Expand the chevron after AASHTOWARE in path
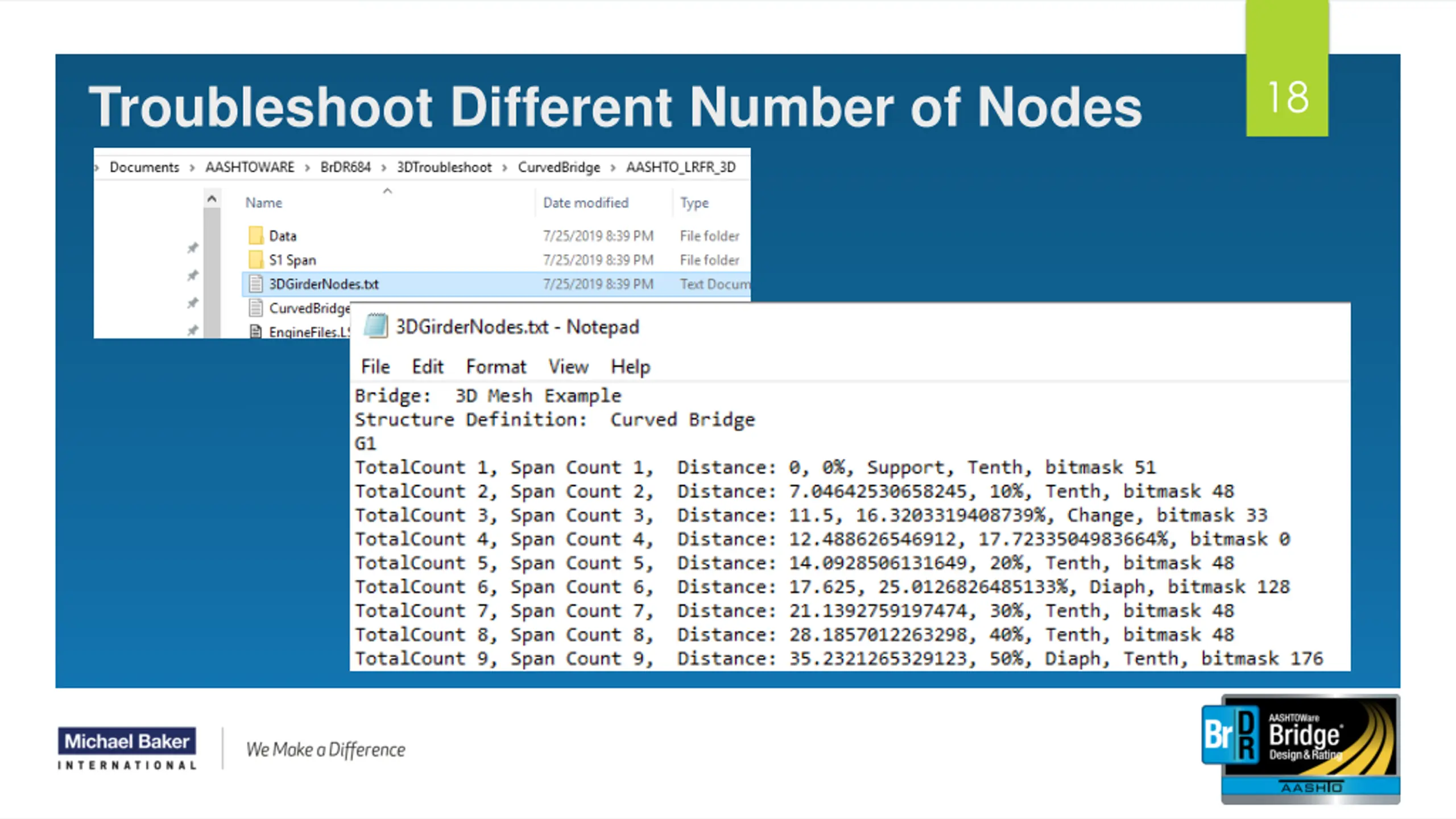The image size is (1456, 819). [x=307, y=168]
